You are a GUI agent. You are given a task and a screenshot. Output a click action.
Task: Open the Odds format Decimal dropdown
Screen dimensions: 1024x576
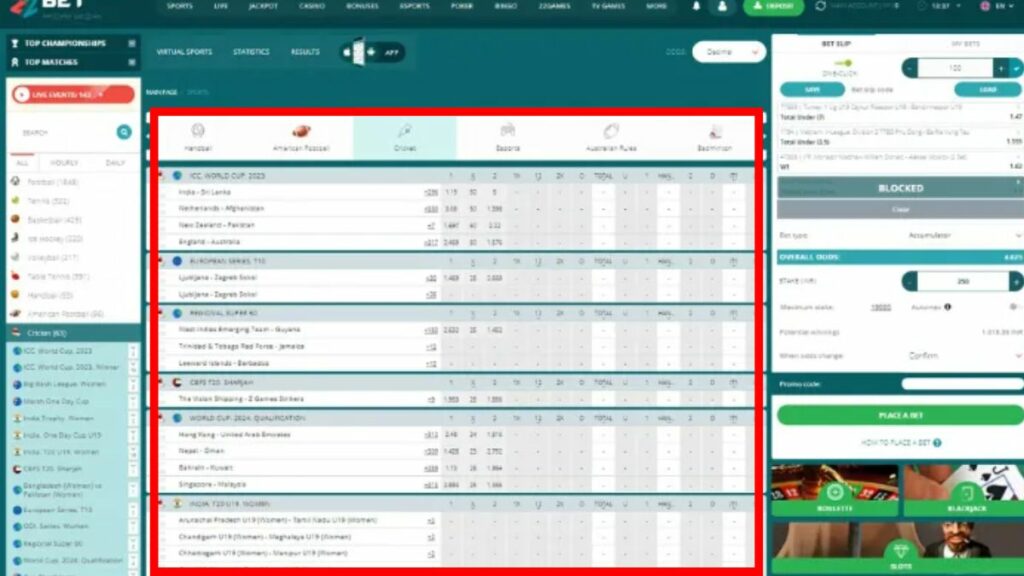[729, 52]
